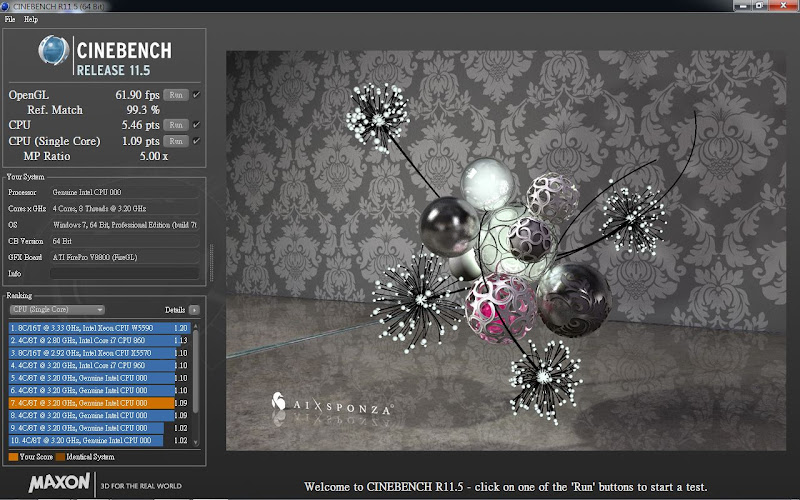Click the Cinebench title bar app icon

point(5,6)
